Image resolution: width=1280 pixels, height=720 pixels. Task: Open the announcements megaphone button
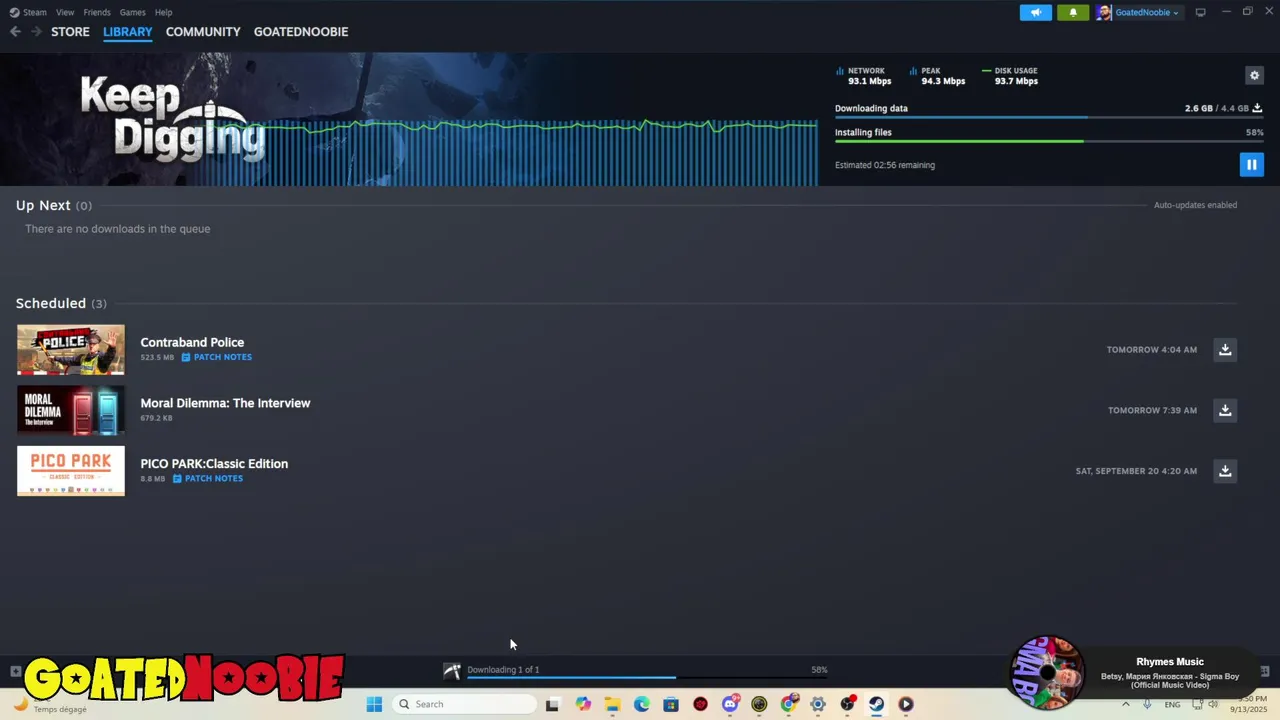(1035, 12)
